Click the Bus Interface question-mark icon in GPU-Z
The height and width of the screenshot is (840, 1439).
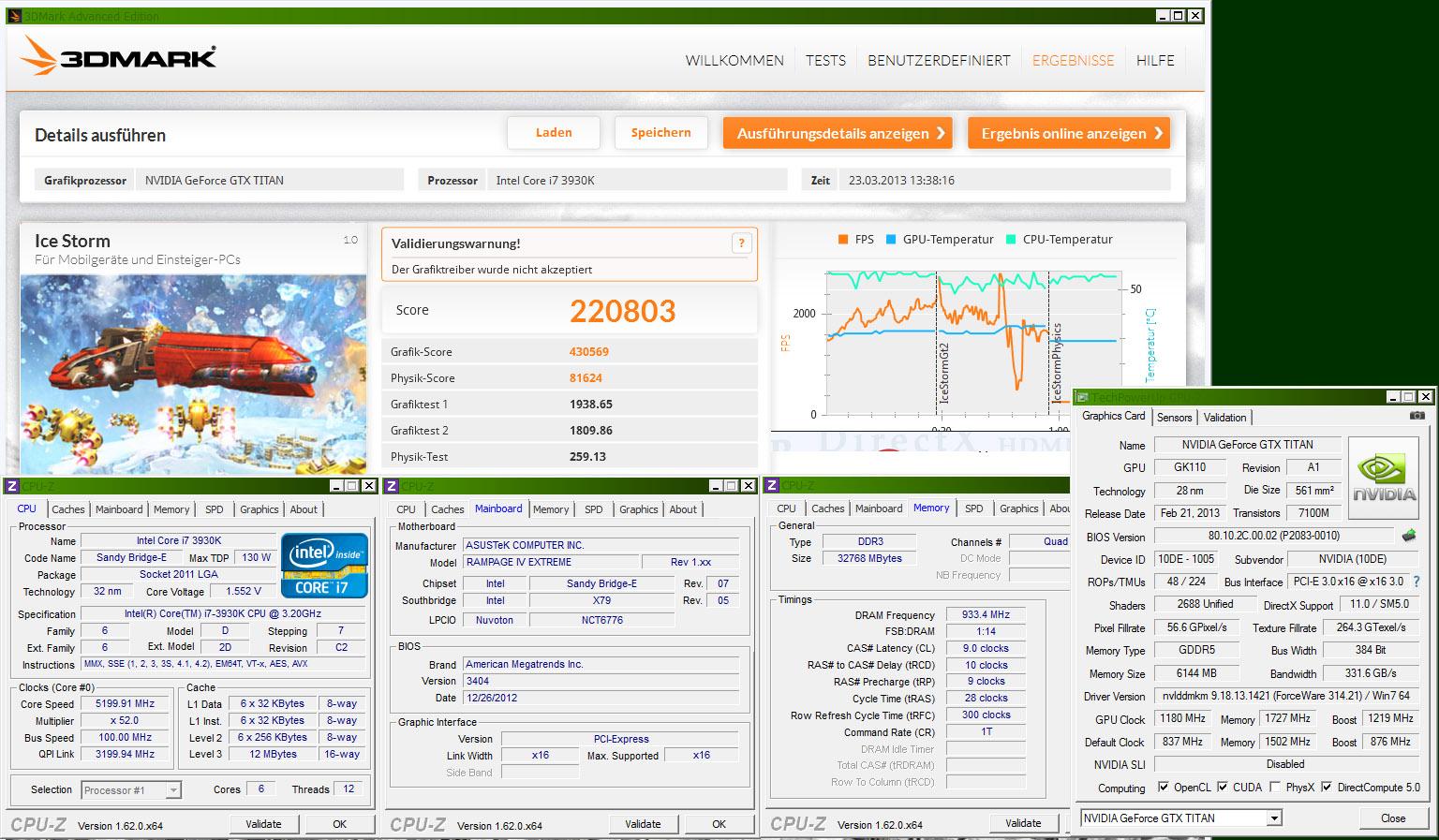[x=1416, y=582]
